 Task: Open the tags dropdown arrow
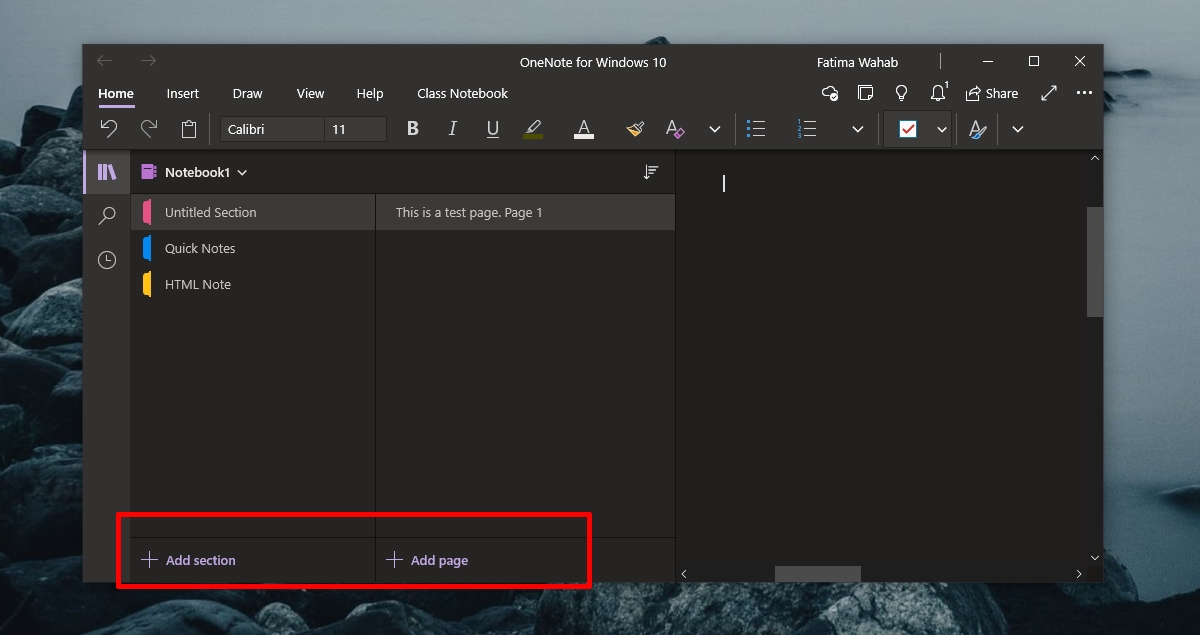941,129
